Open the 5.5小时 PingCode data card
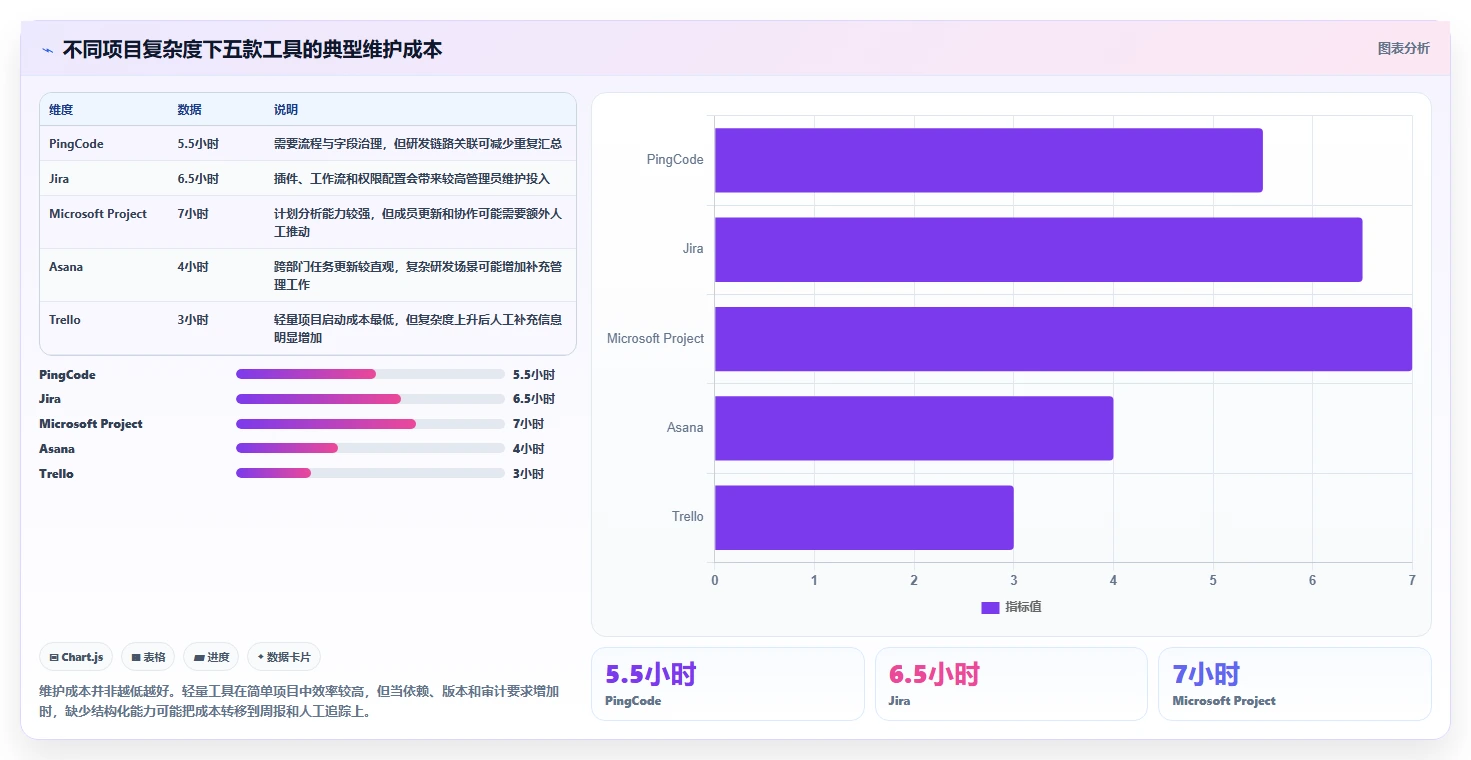The width and height of the screenshot is (1471, 760). (727, 684)
